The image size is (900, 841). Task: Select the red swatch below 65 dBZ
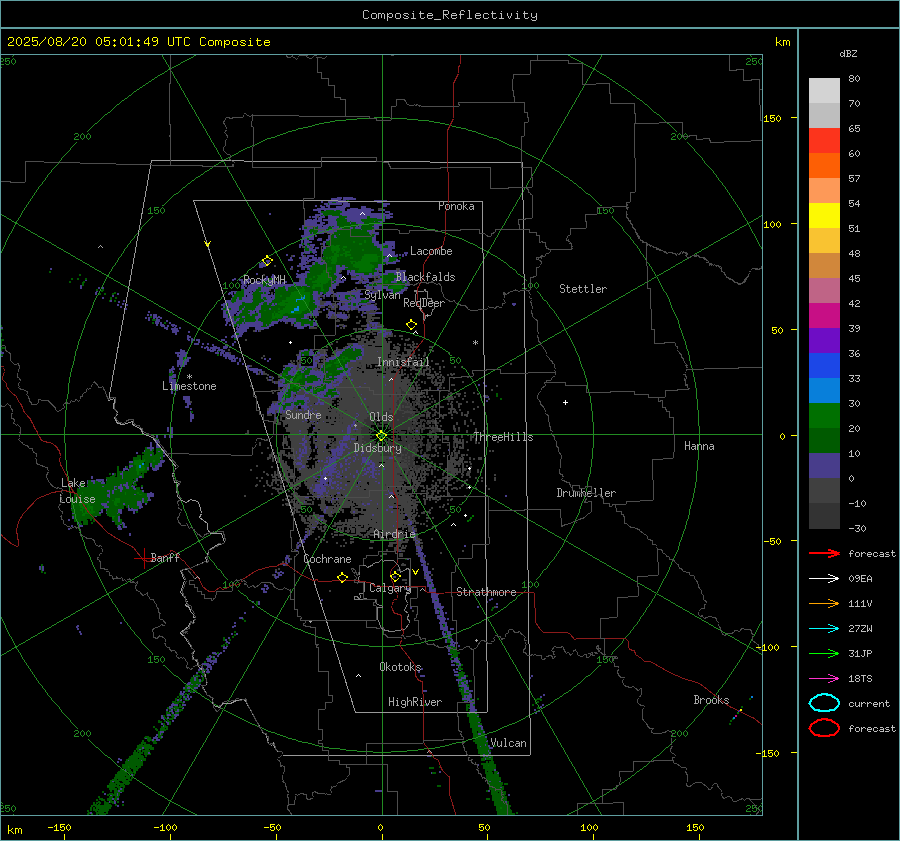coord(824,141)
